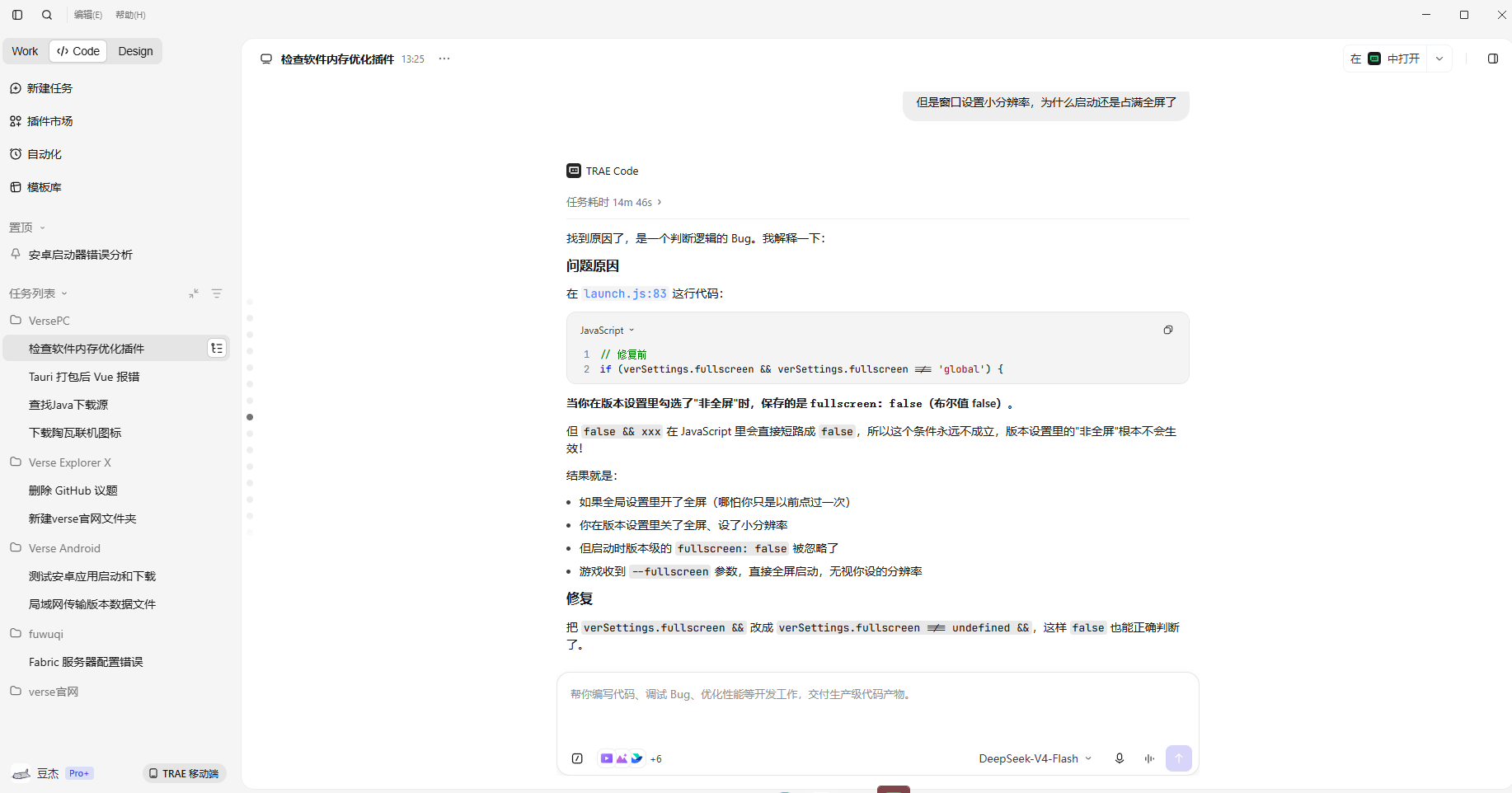Image resolution: width=1512 pixels, height=793 pixels.
Task: Open search with the magnifier icon
Action: tap(47, 15)
